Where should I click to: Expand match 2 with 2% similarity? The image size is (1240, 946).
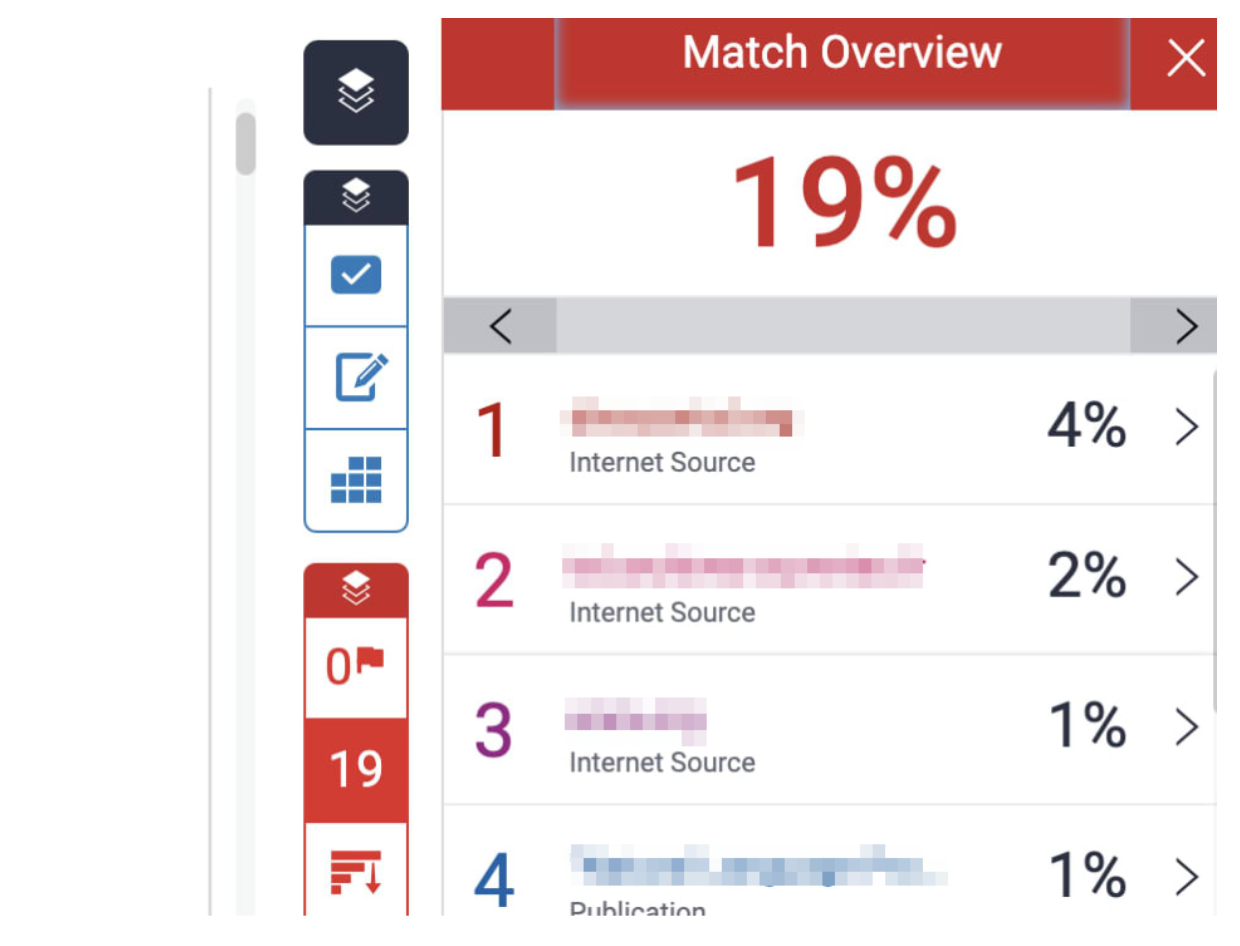click(1186, 577)
